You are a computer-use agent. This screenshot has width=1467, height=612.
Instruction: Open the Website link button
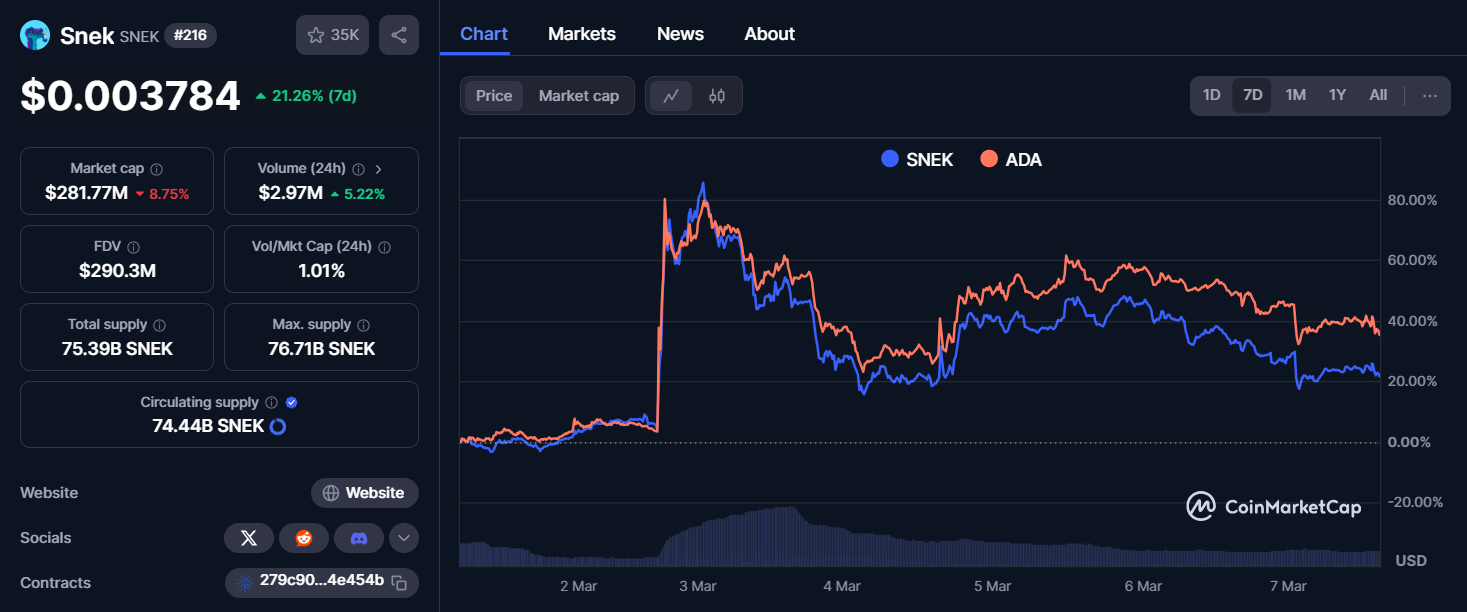pyautogui.click(x=365, y=493)
